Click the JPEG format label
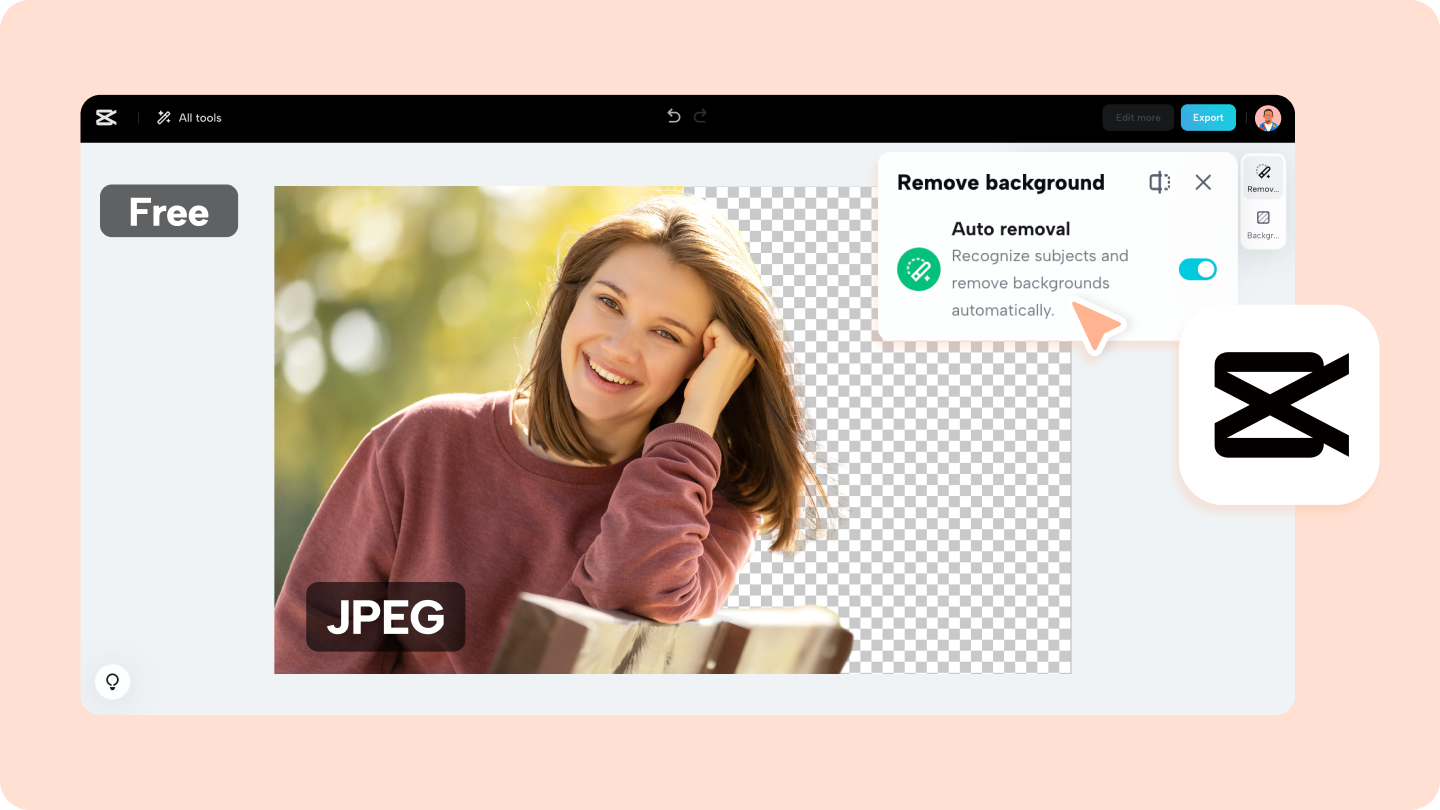 click(384, 617)
